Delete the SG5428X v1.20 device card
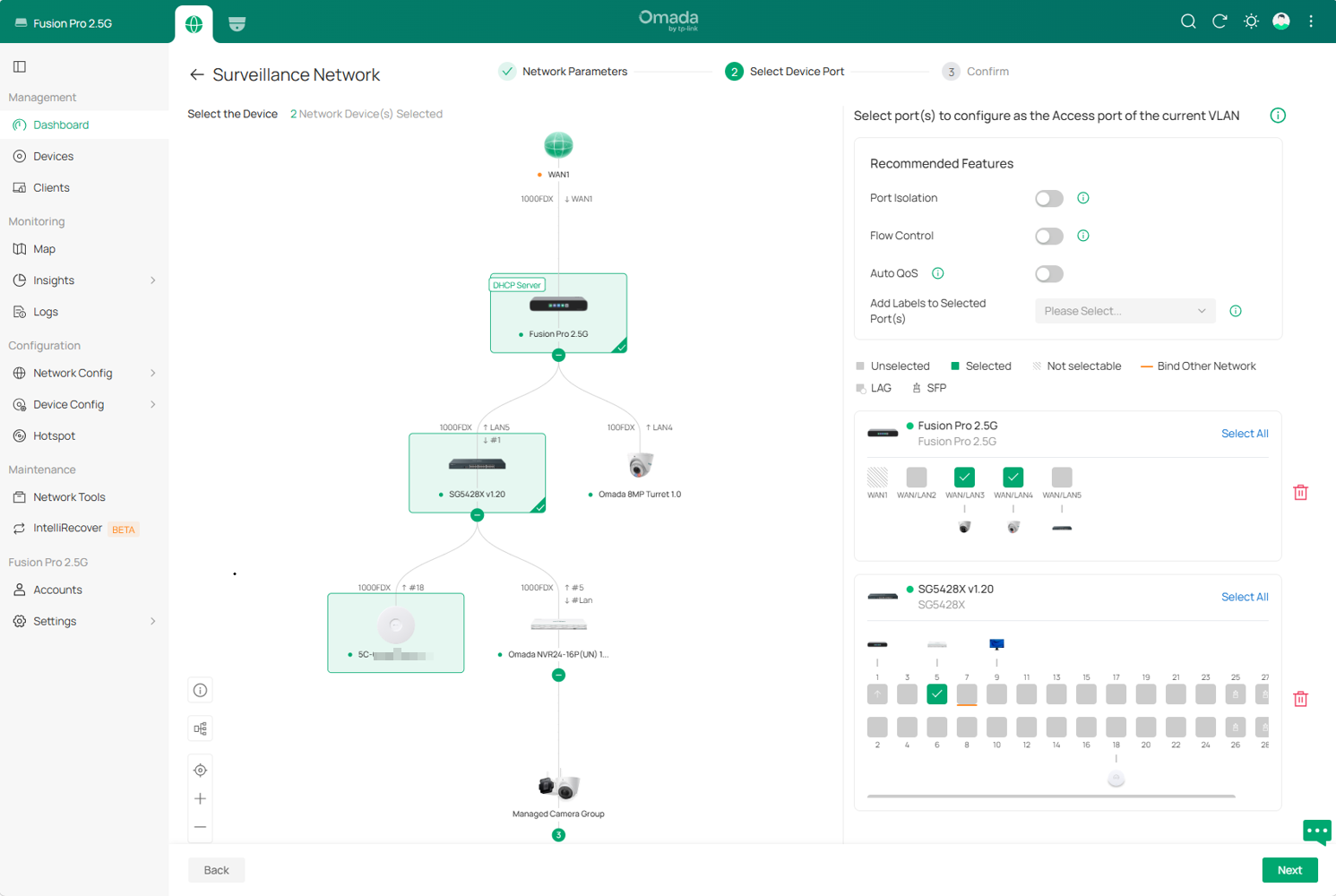This screenshot has width=1336, height=896. point(1301,698)
